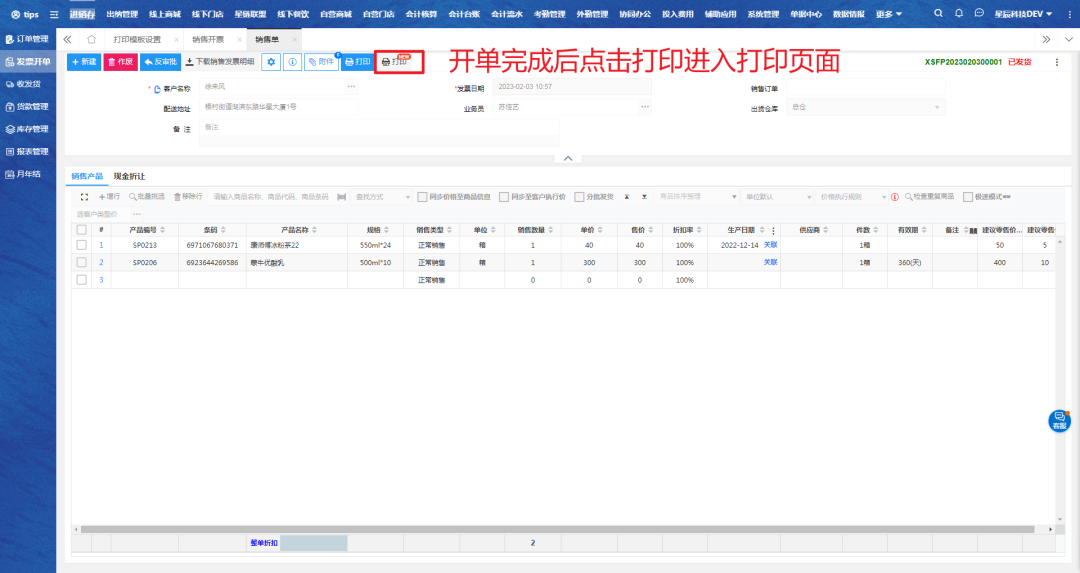Screen dimensions: 1080x573
Task: Open the settings gear on invoice toolbar
Action: [271, 62]
